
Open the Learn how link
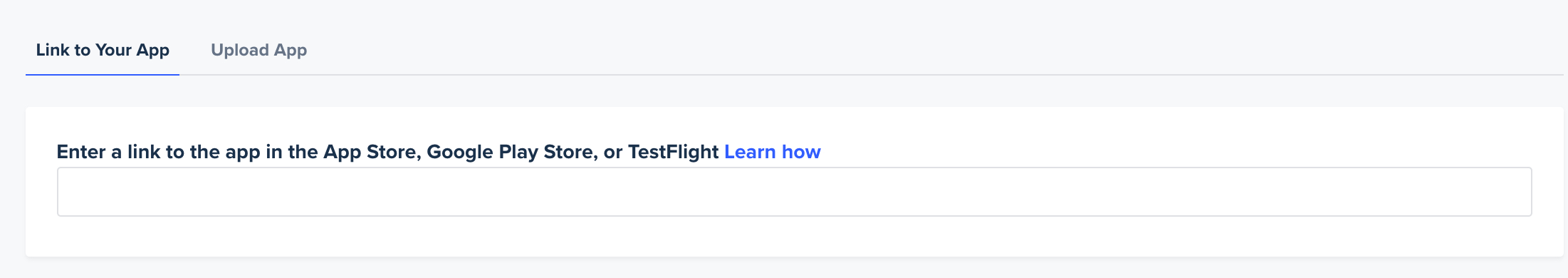tap(773, 152)
